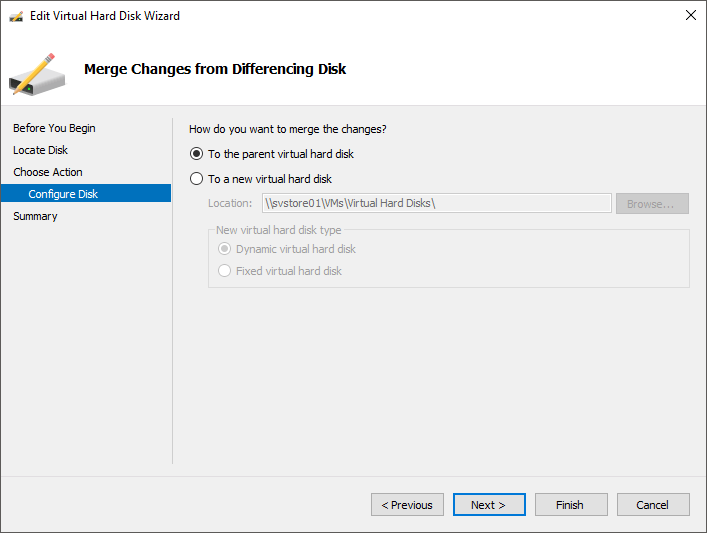Go back with the Previous button
This screenshot has width=707, height=533.
click(x=407, y=505)
